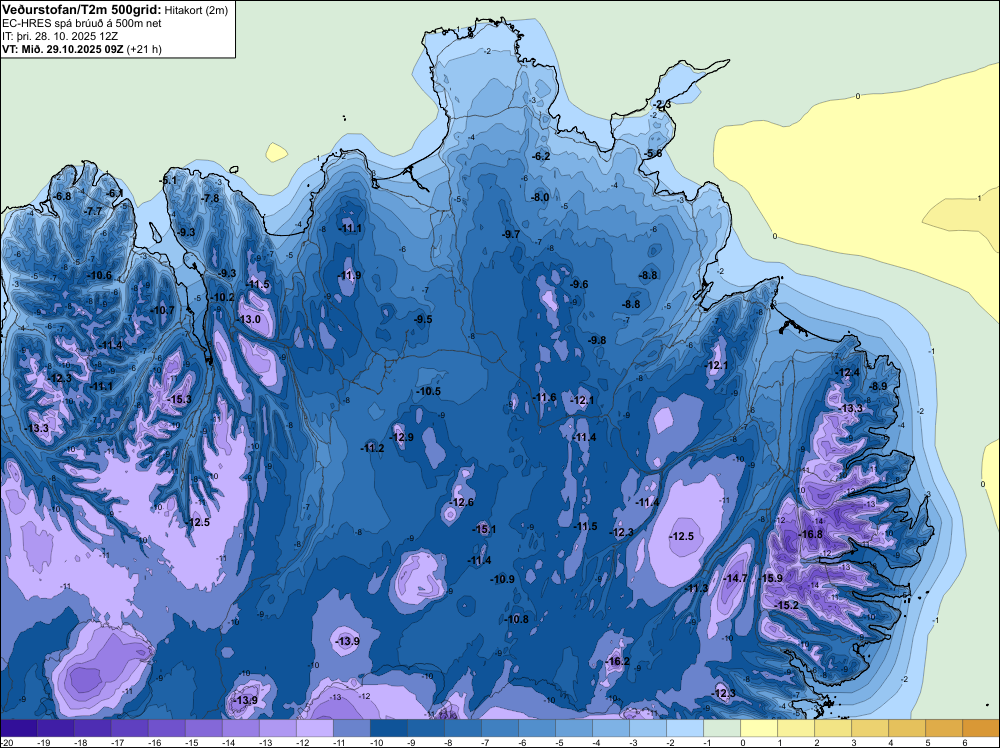Select the legend swatch between -3 and -2

647,728
